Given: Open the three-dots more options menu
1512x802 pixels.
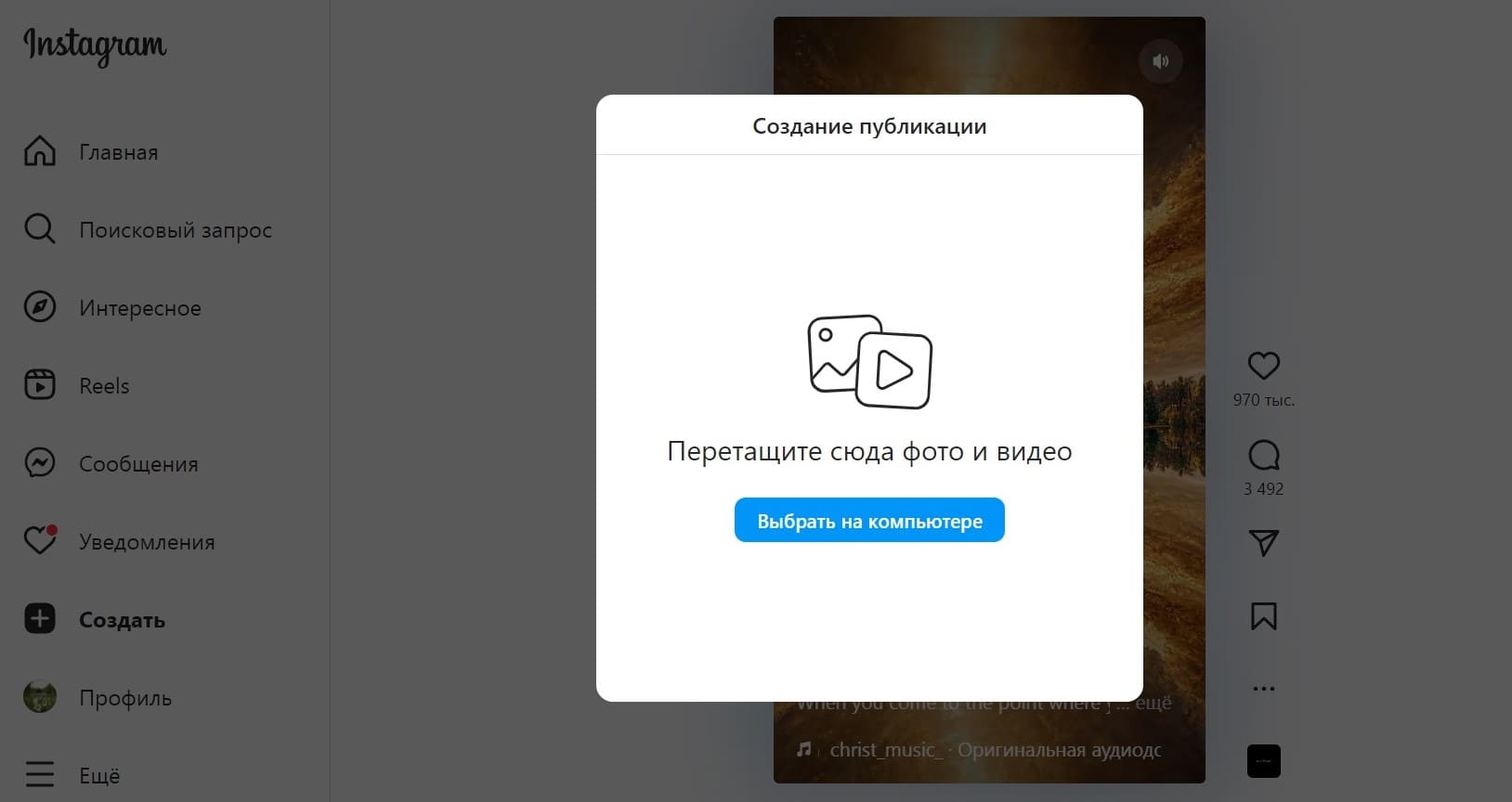Looking at the screenshot, I should click(1263, 689).
